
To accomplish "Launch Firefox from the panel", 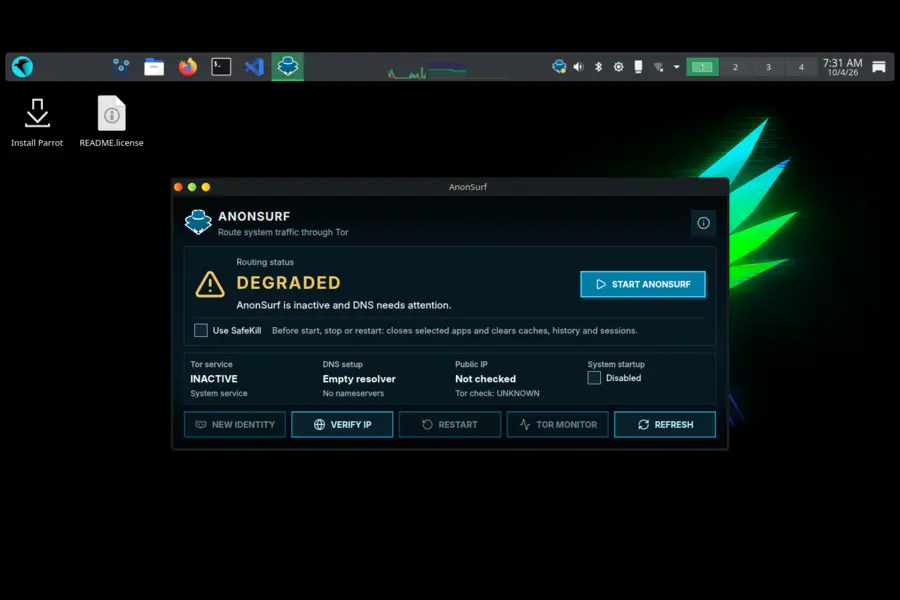I will tap(187, 67).
